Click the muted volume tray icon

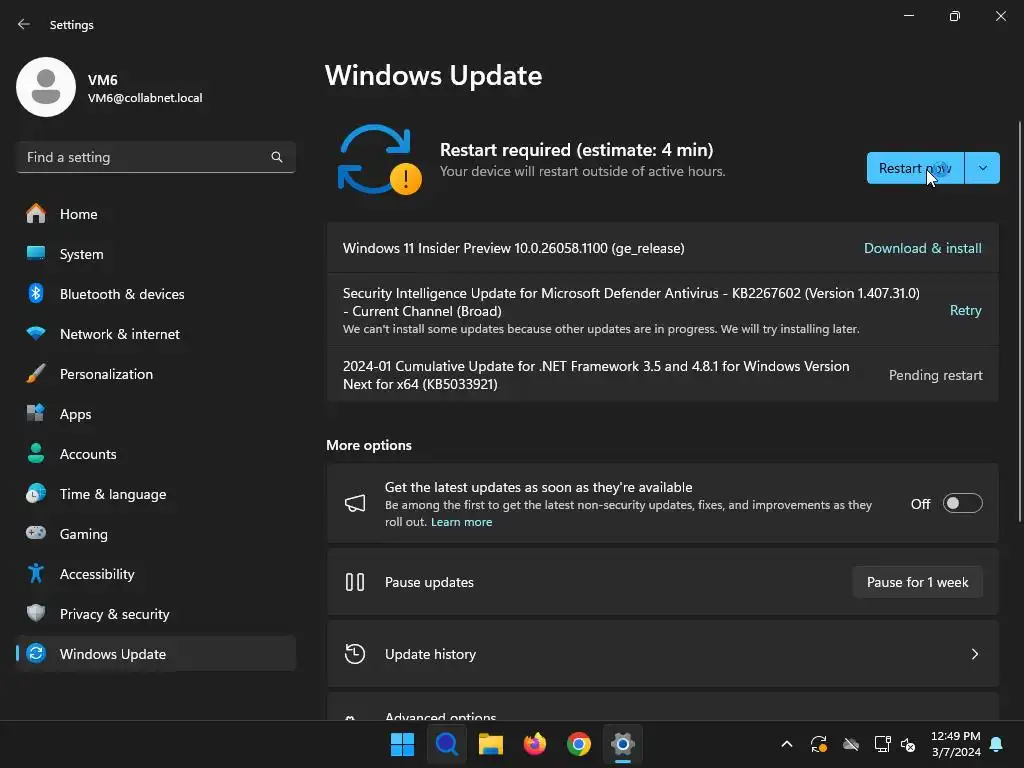pos(908,744)
